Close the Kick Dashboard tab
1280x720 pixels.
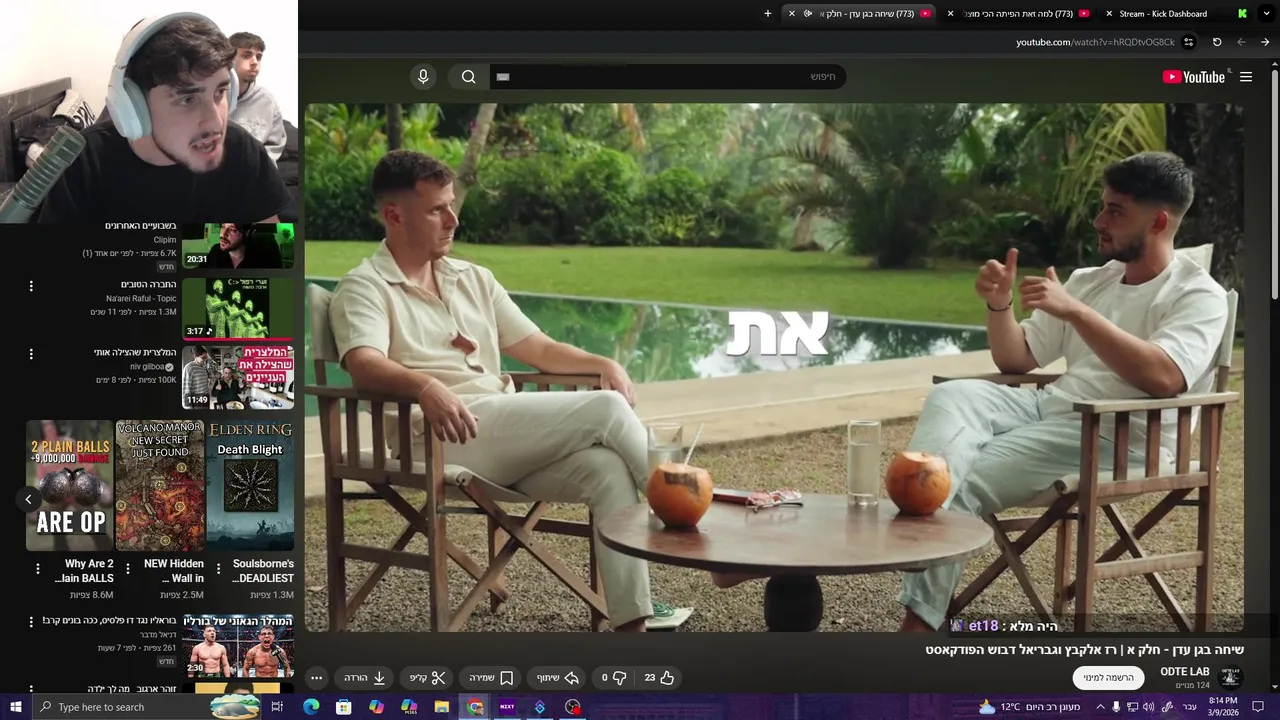(x=1109, y=14)
